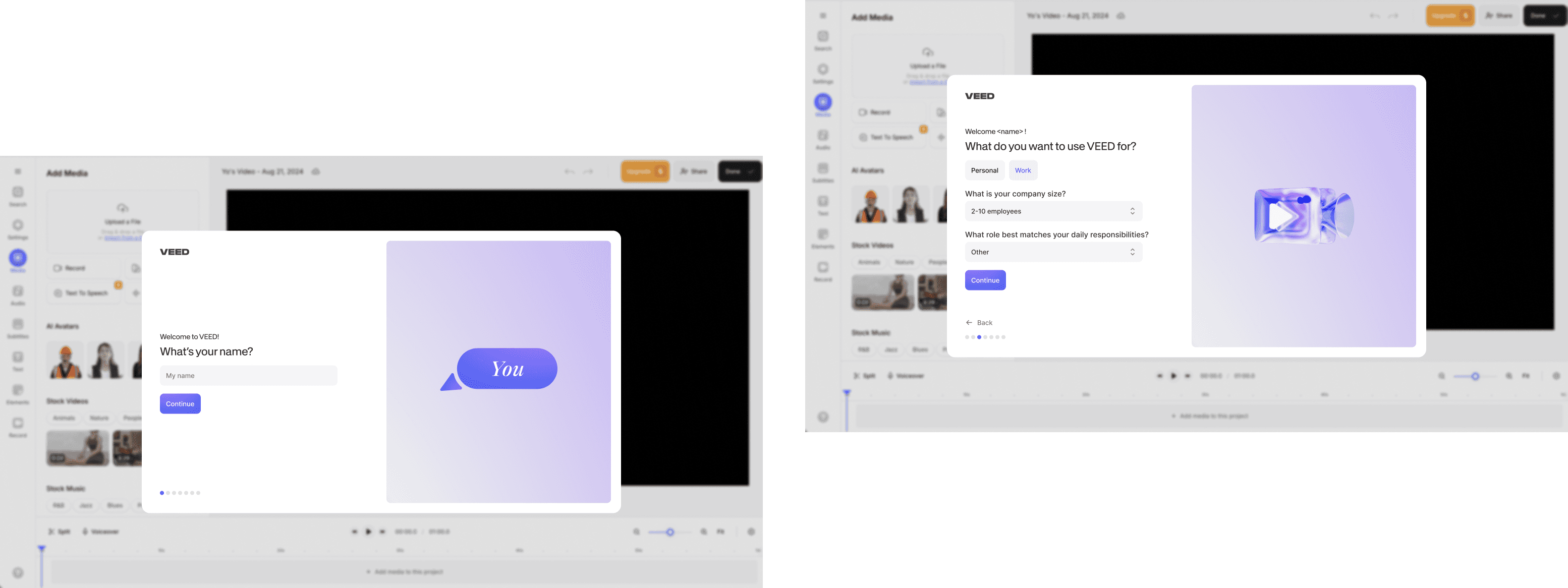Click the 'You' speech bubble graphic

click(x=507, y=369)
